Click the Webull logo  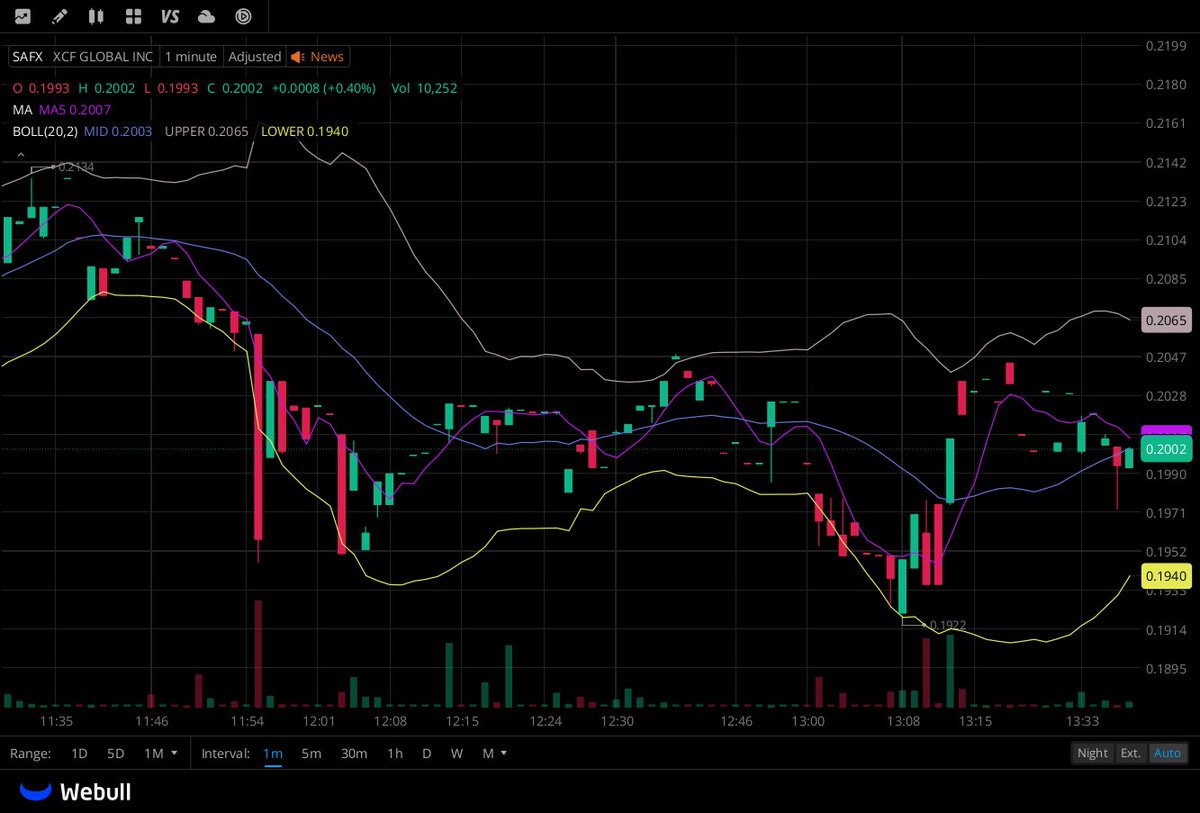tap(76, 792)
